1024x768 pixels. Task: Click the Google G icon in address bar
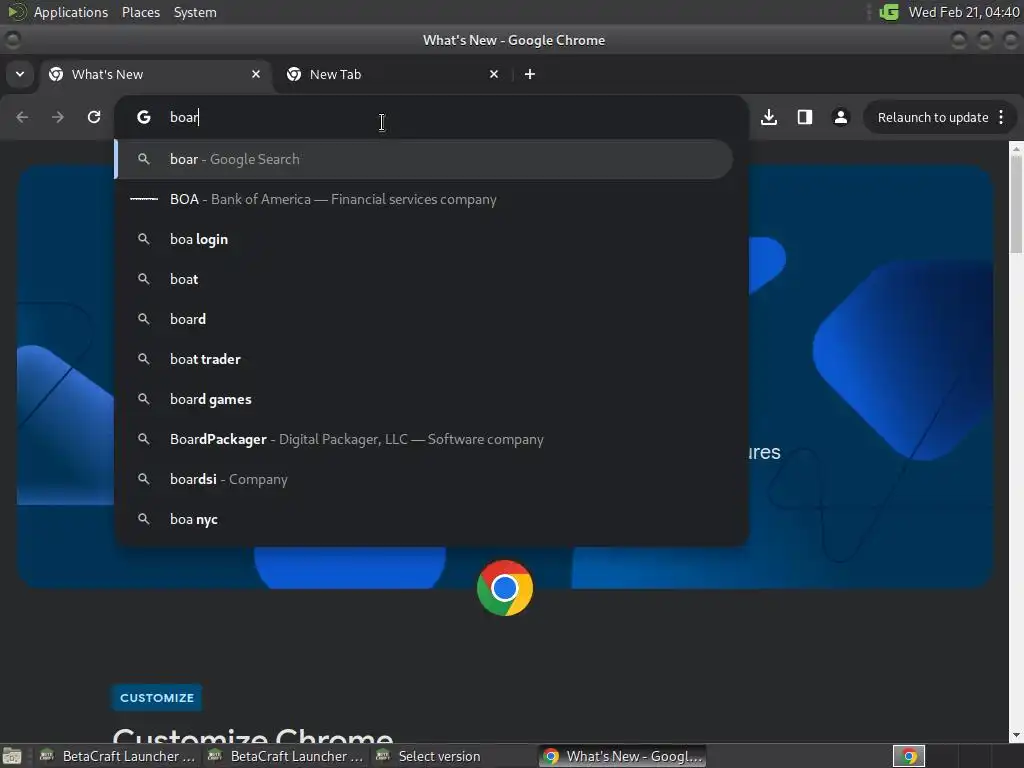[x=144, y=117]
